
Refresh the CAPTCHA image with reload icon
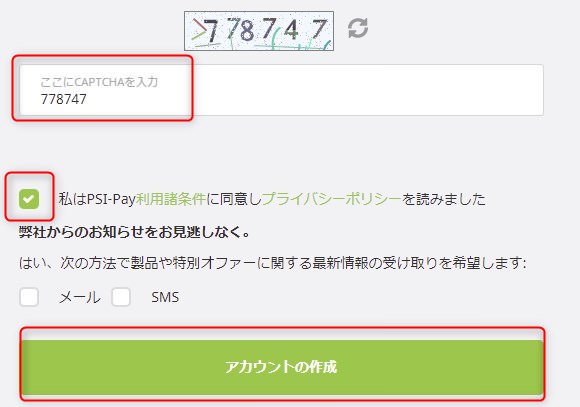358,28
